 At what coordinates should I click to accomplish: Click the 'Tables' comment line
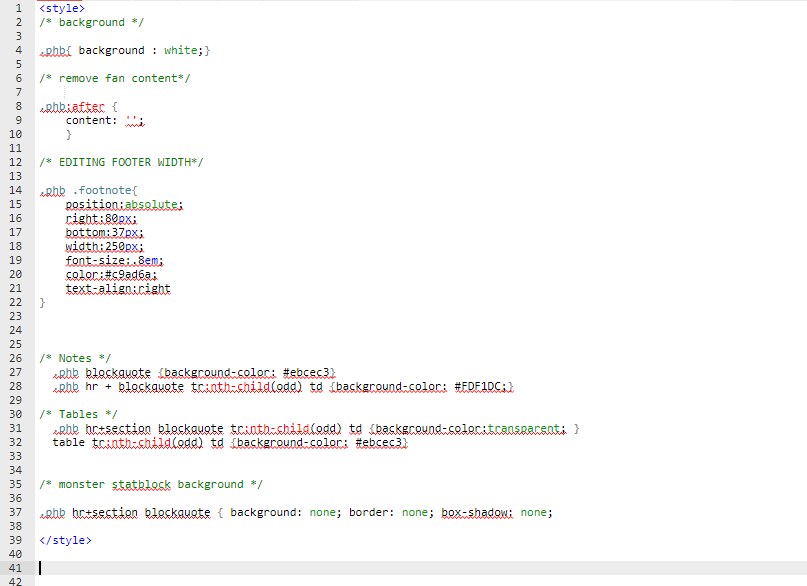coord(78,414)
